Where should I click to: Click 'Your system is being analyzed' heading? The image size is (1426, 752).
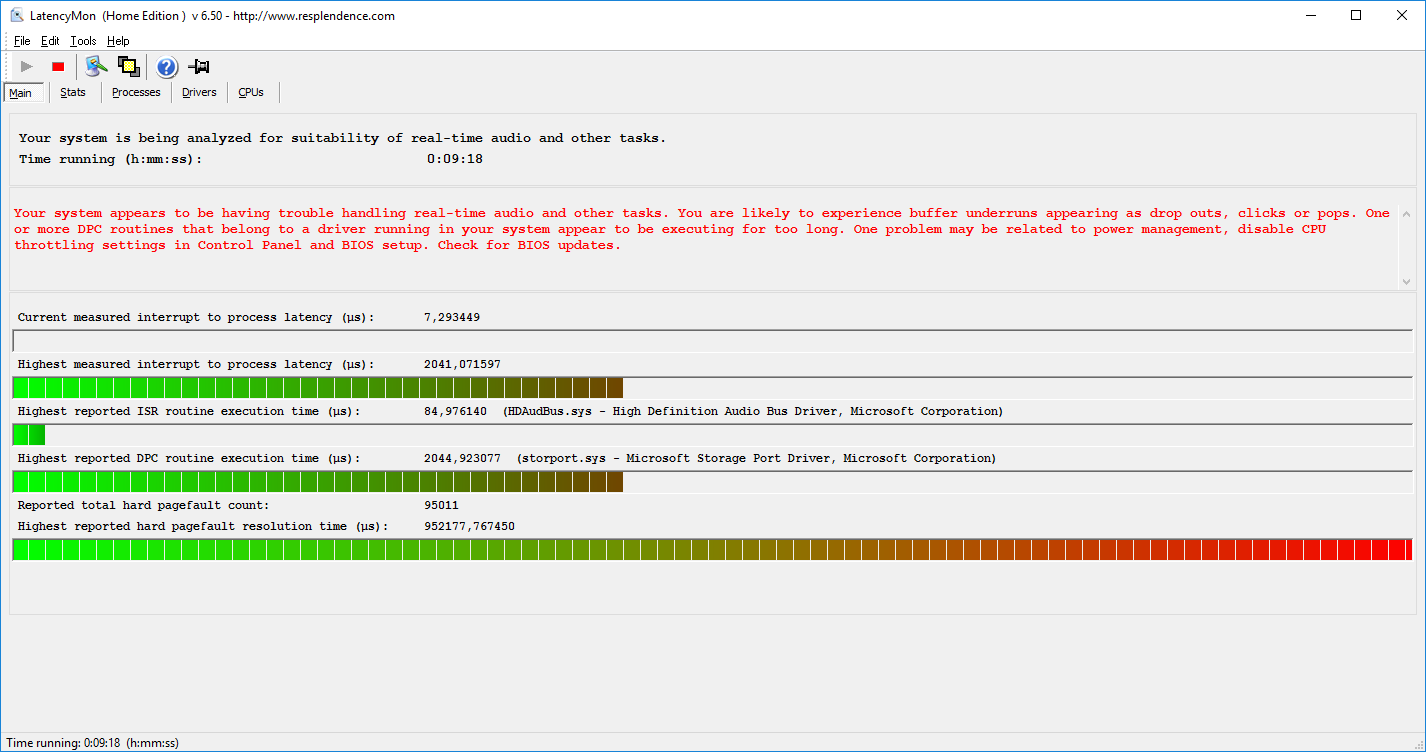click(x=342, y=138)
